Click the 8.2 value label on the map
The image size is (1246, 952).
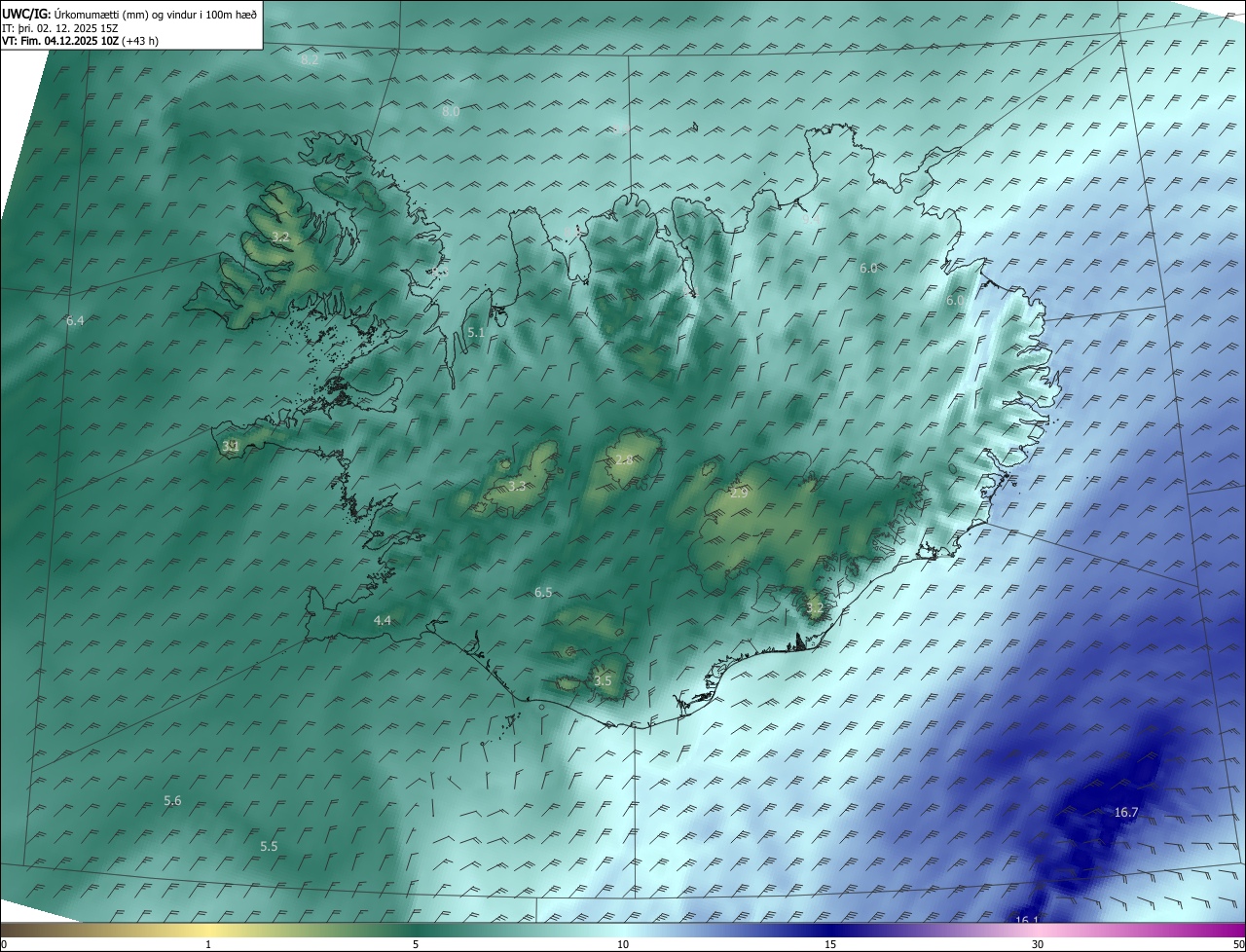click(x=310, y=59)
